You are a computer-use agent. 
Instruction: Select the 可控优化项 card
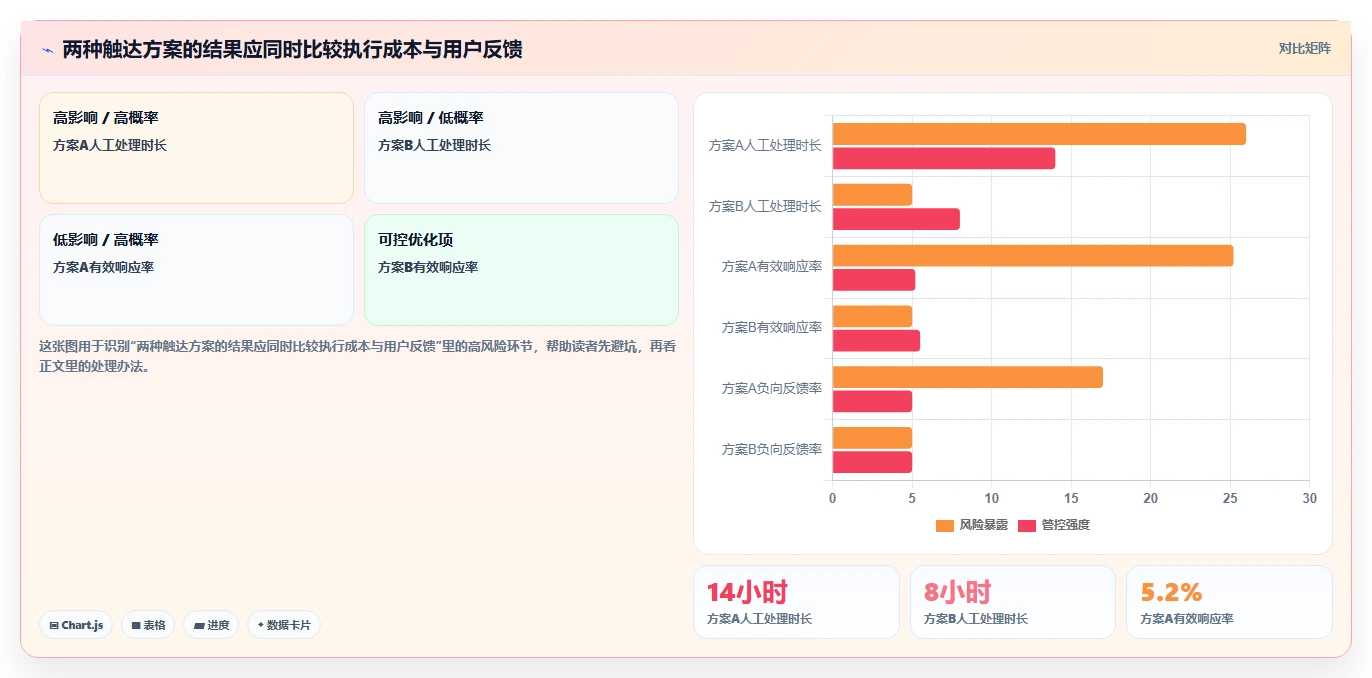point(521,270)
